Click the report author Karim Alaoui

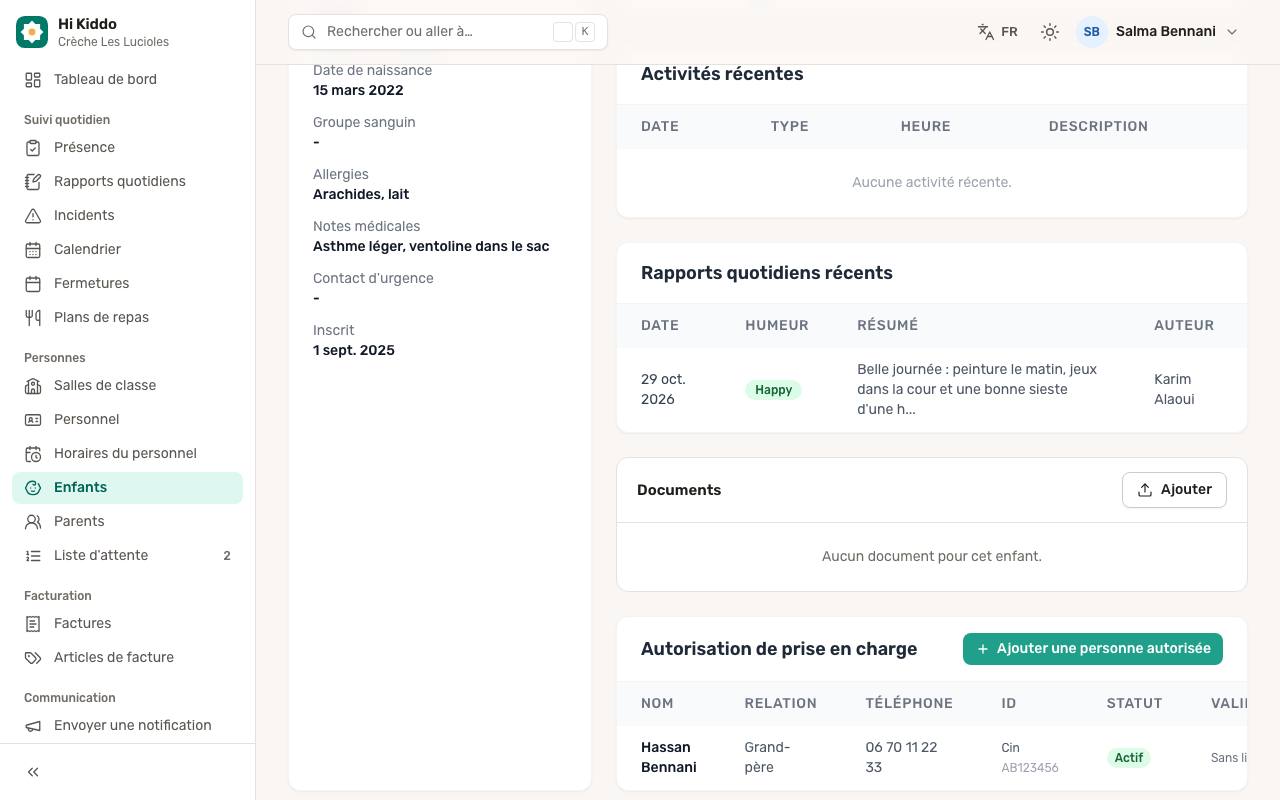(x=1174, y=389)
